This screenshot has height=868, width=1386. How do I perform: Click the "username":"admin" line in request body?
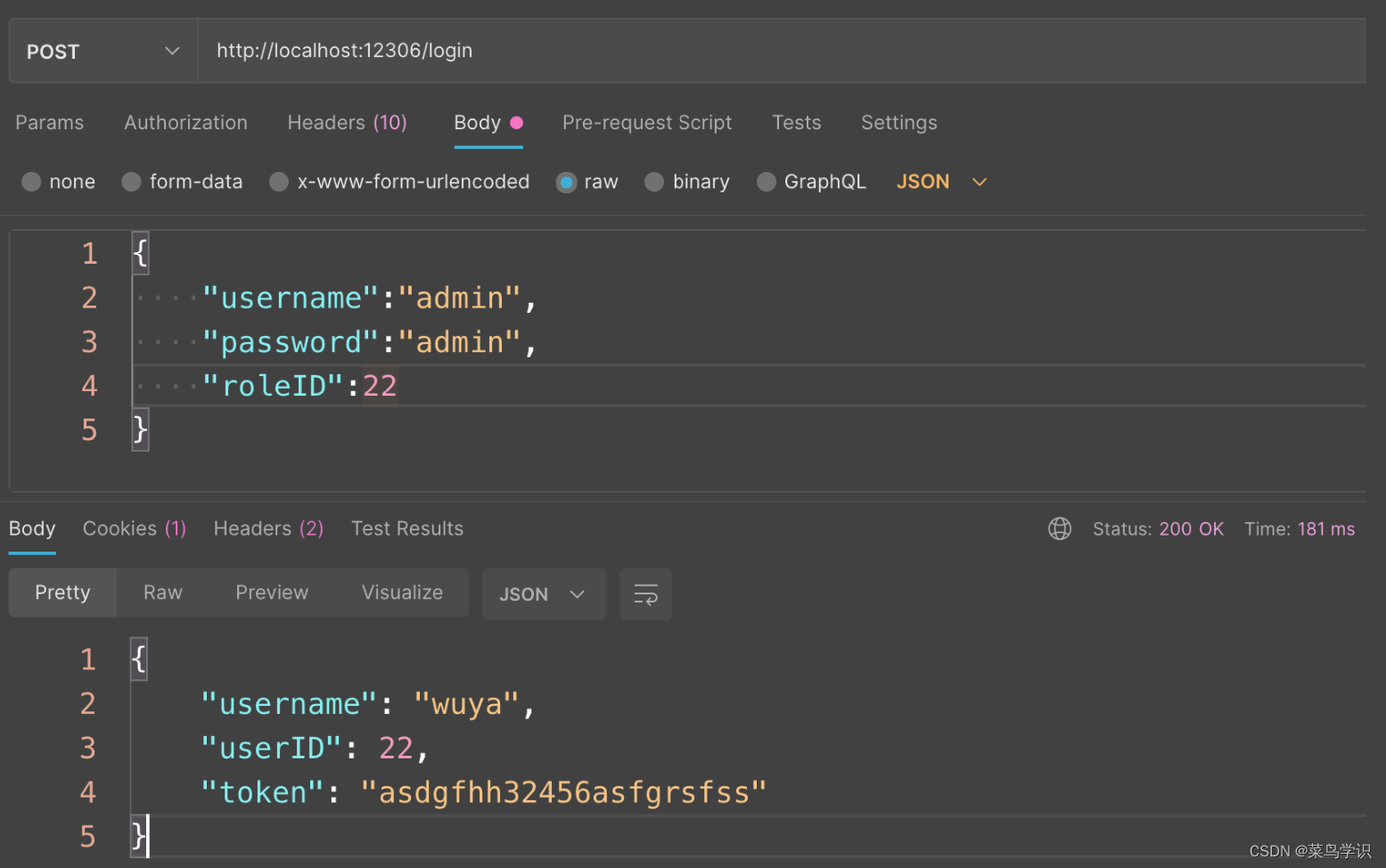click(370, 298)
